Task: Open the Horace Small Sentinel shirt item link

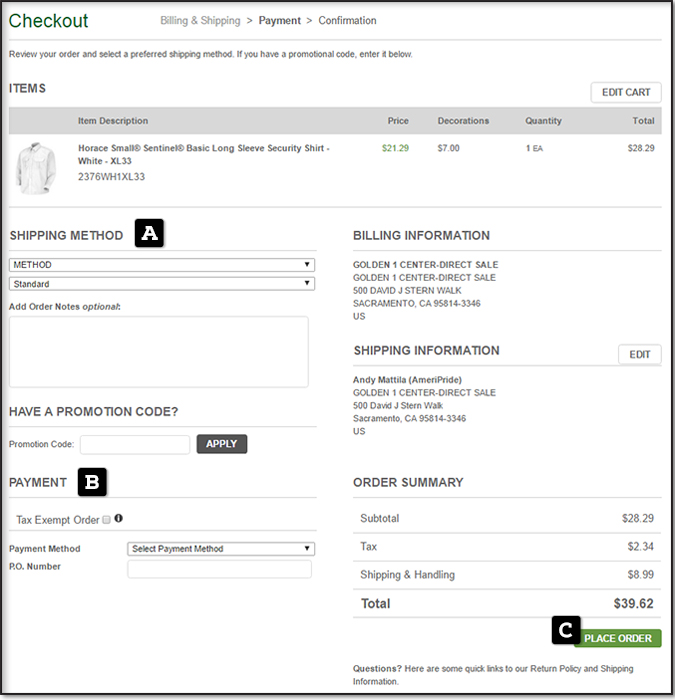Action: (x=204, y=154)
